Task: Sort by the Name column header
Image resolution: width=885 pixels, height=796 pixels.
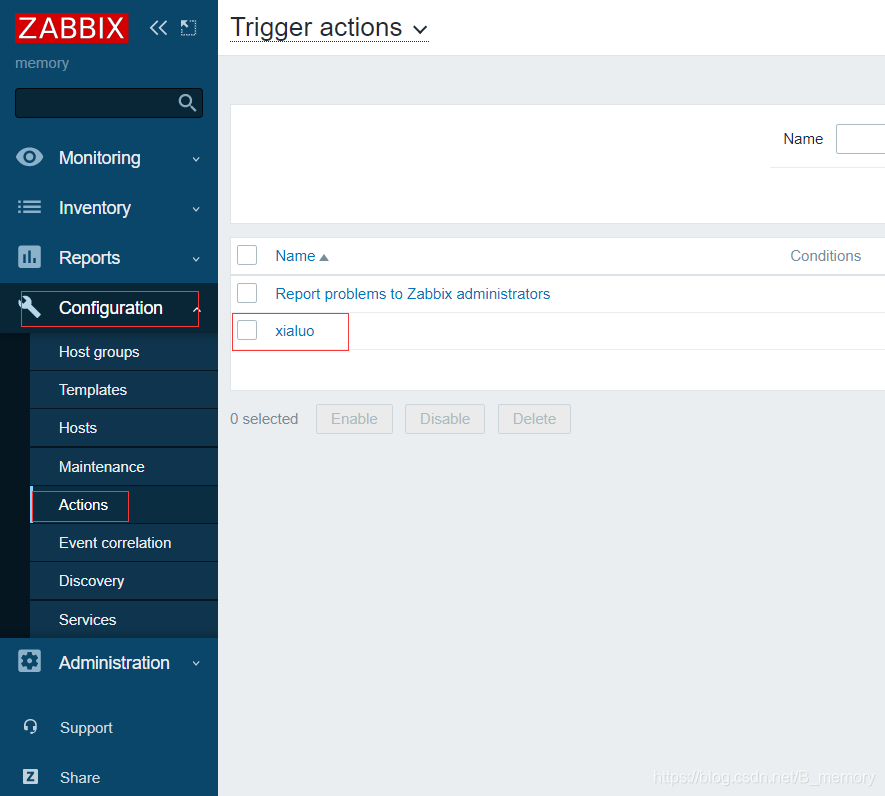Action: point(295,256)
